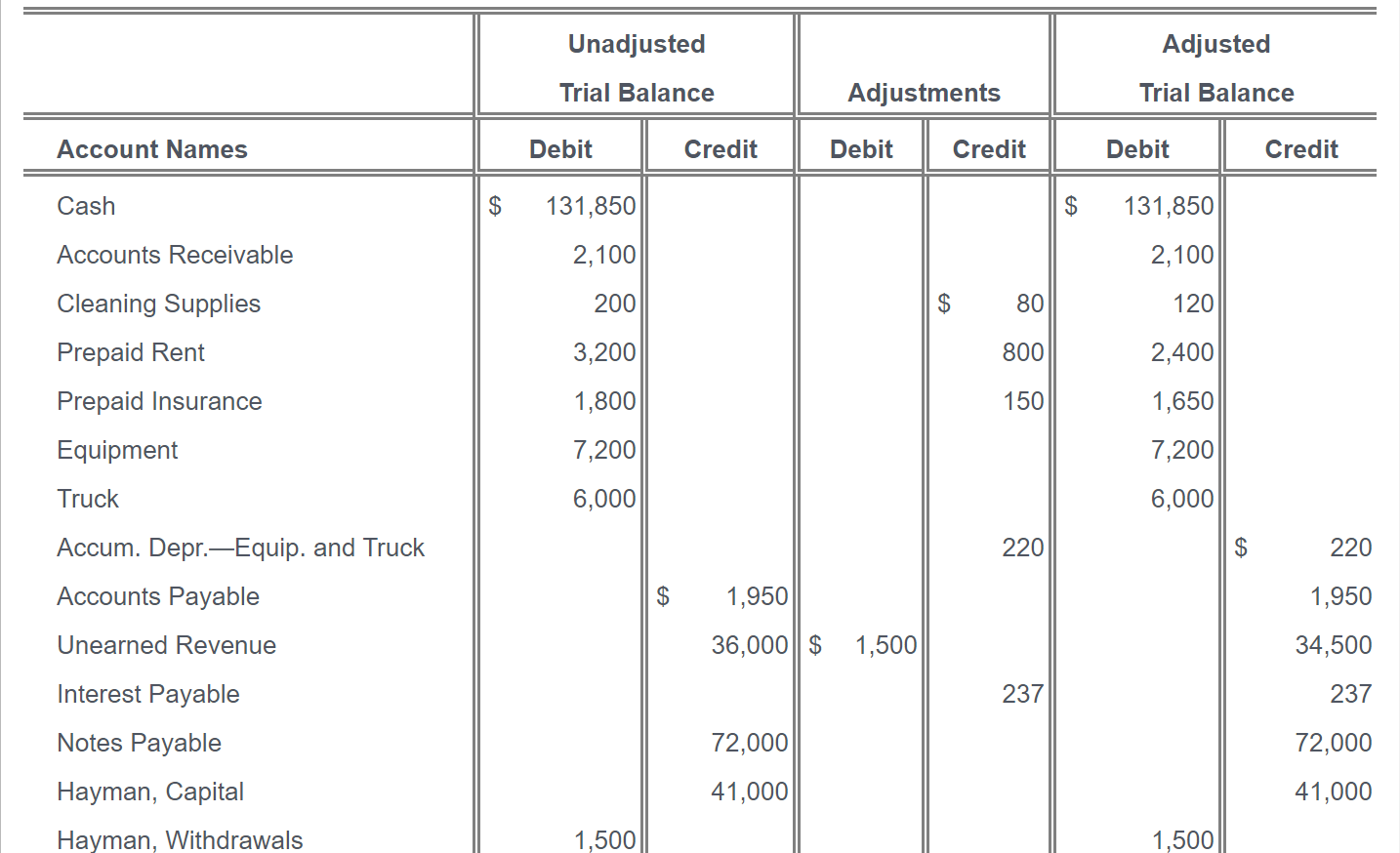Select Interest Payable adjustment credit 237

tap(1022, 694)
